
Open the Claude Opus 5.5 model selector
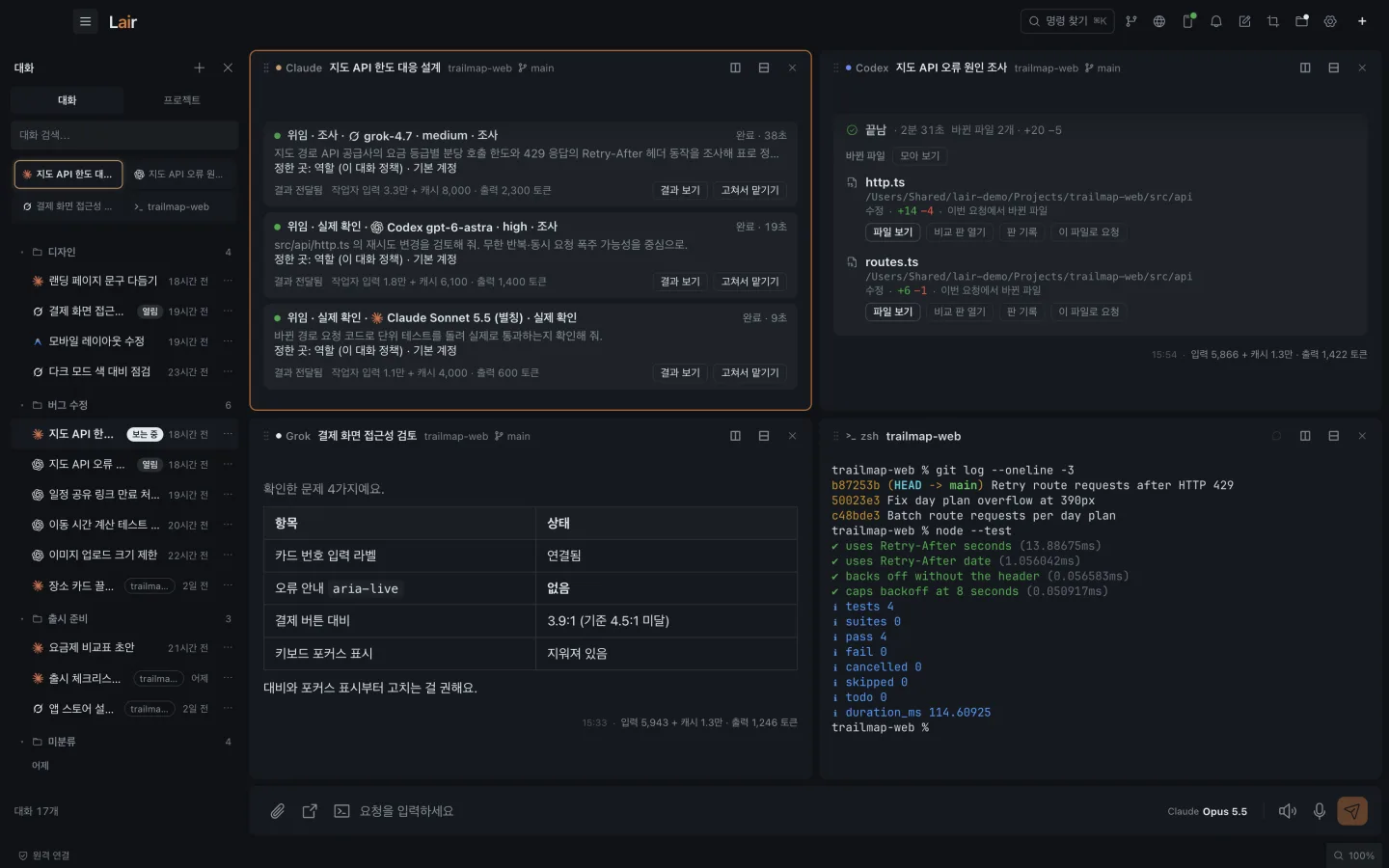[1207, 812]
